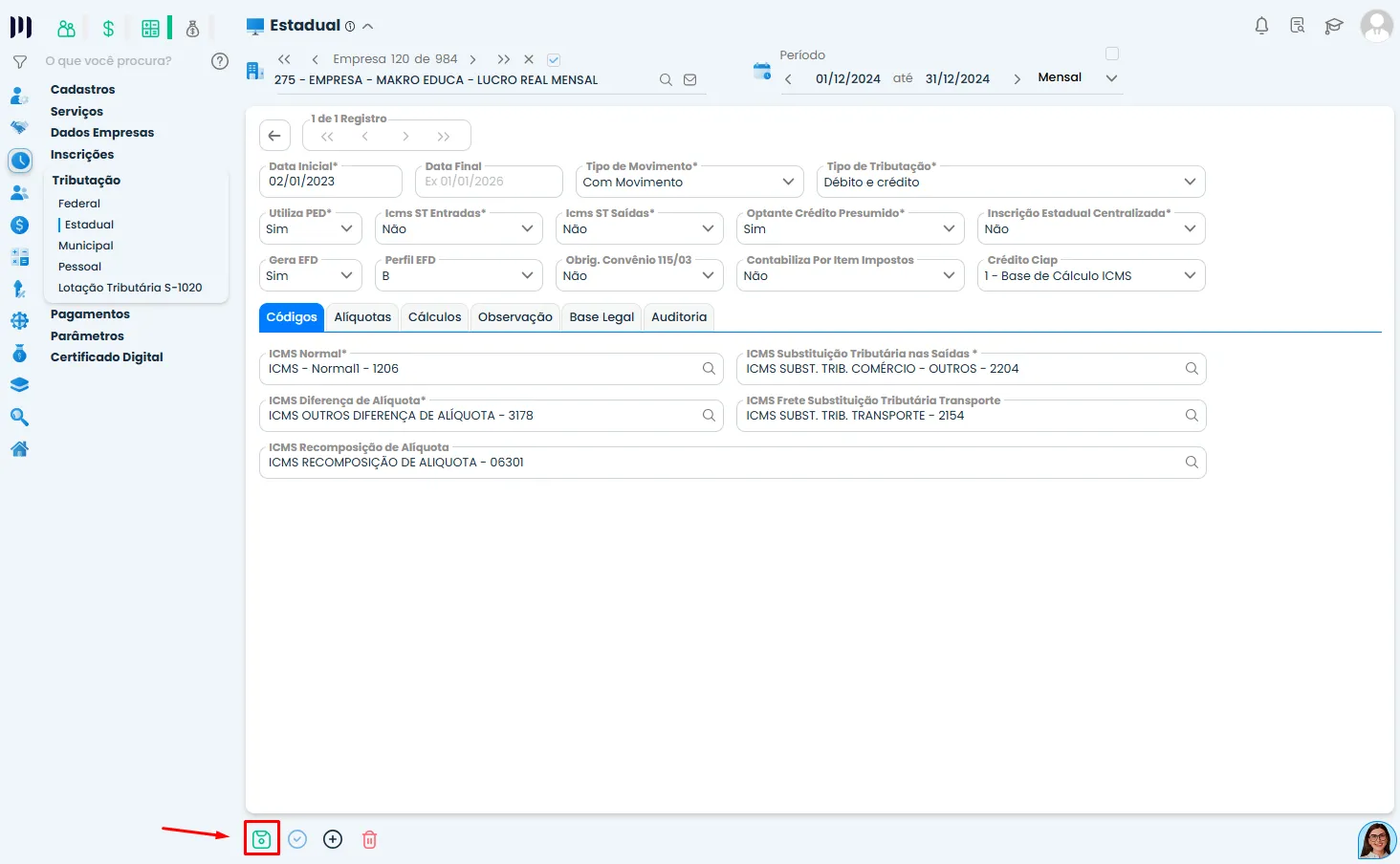Viewport: 1400px width, 864px height.
Task: Click the green dollar sign icon
Action: pyautogui.click(x=108, y=29)
